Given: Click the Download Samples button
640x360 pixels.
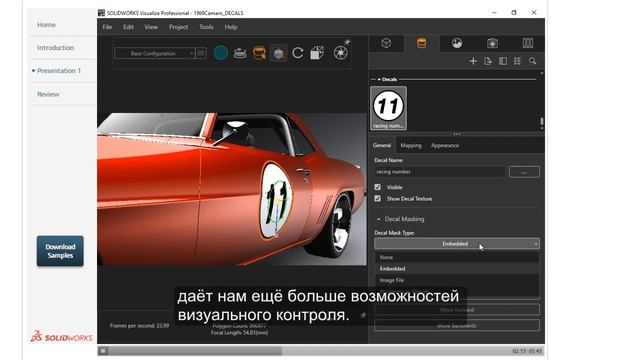Looking at the screenshot, I should (x=60, y=251).
